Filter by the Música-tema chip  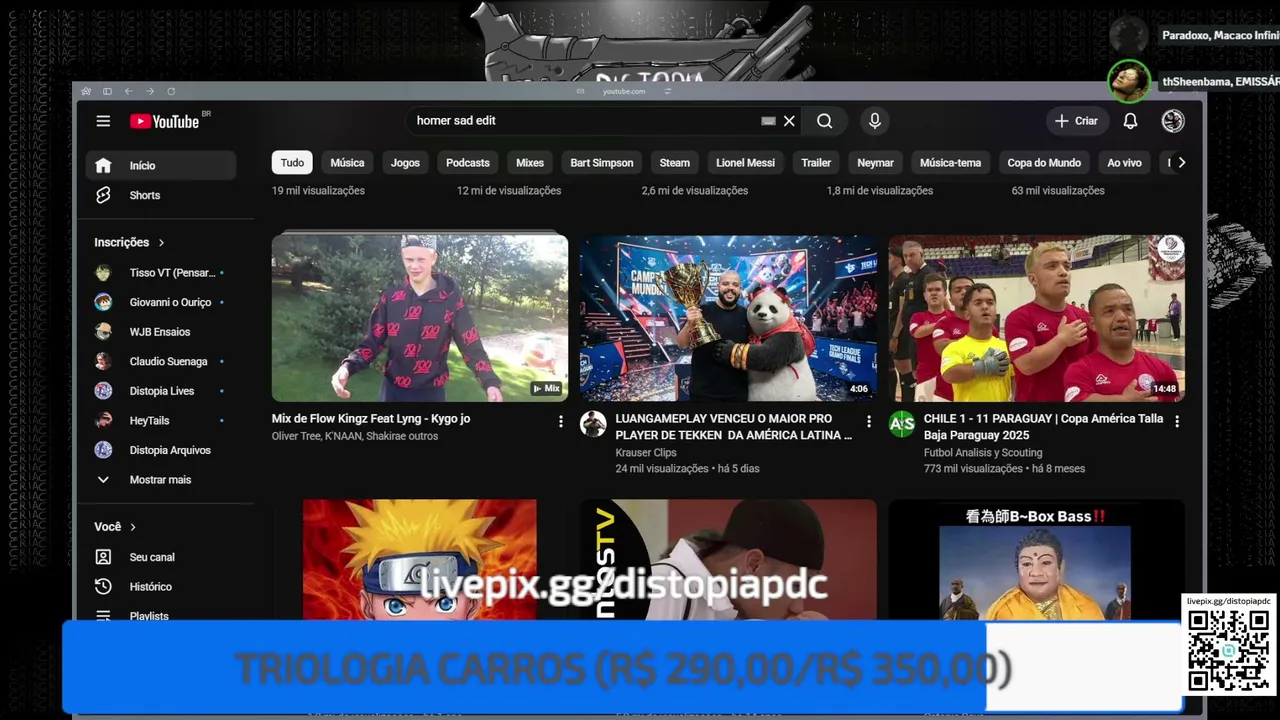pos(950,163)
